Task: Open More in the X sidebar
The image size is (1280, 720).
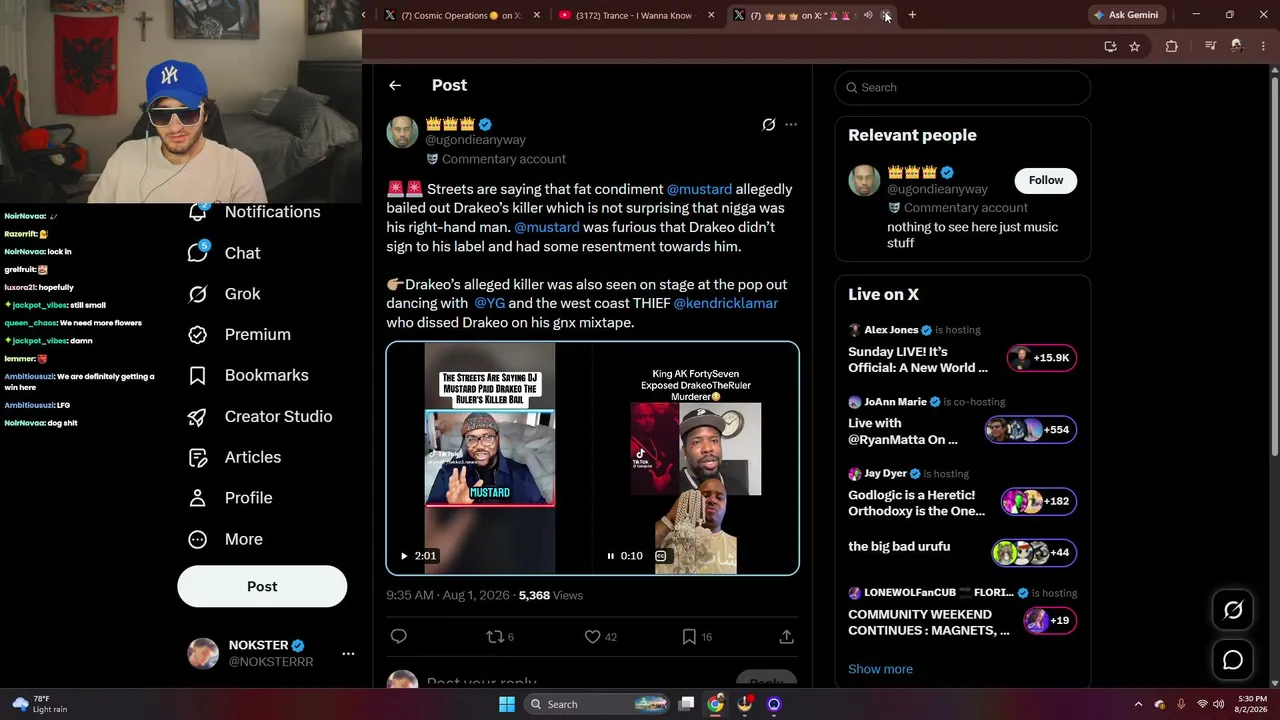Action: coord(225,539)
